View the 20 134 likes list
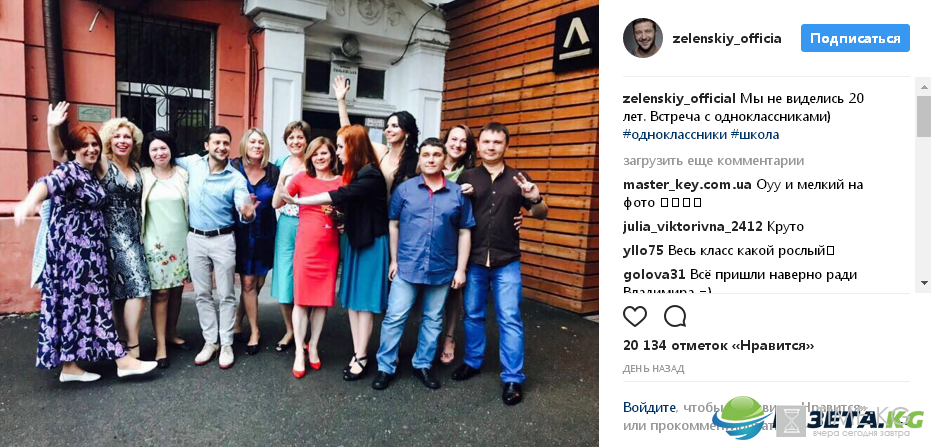Viewport: 931px width, 447px height. [x=718, y=345]
